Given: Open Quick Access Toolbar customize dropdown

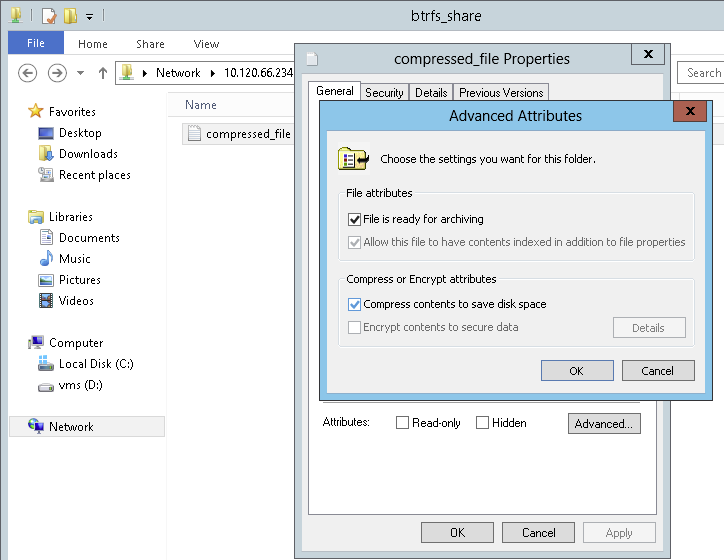Looking at the screenshot, I should pos(89,17).
